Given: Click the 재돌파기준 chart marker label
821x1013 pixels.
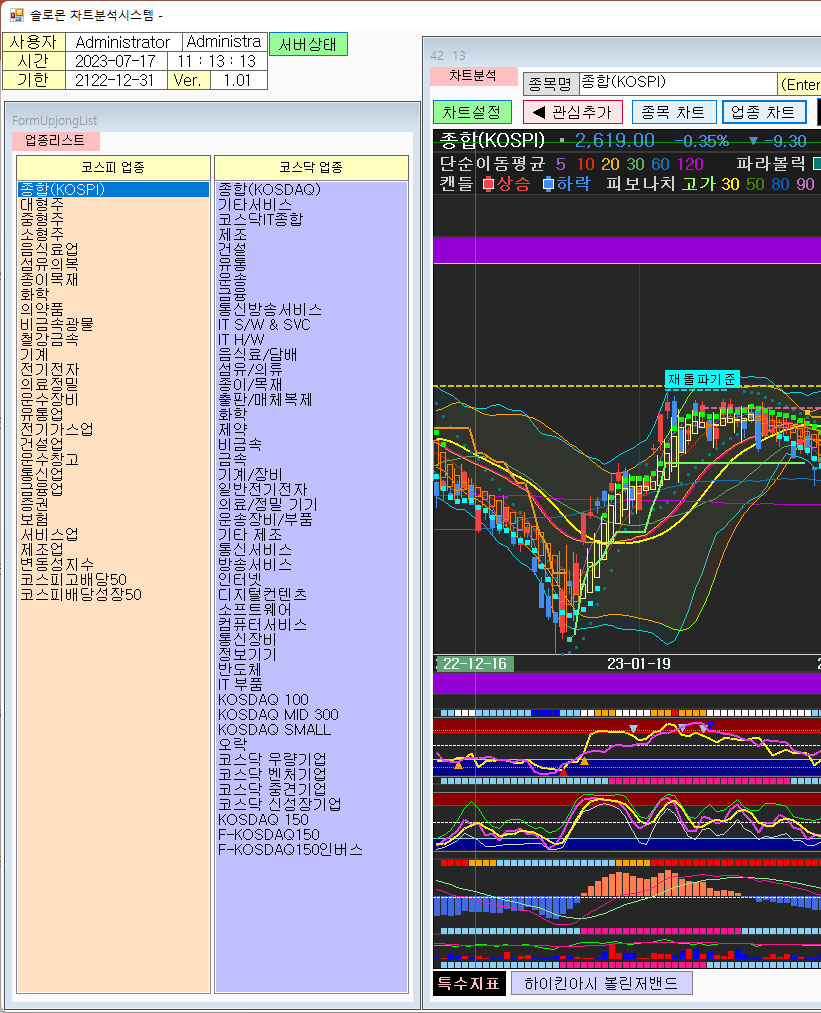Looking at the screenshot, I should [702, 379].
